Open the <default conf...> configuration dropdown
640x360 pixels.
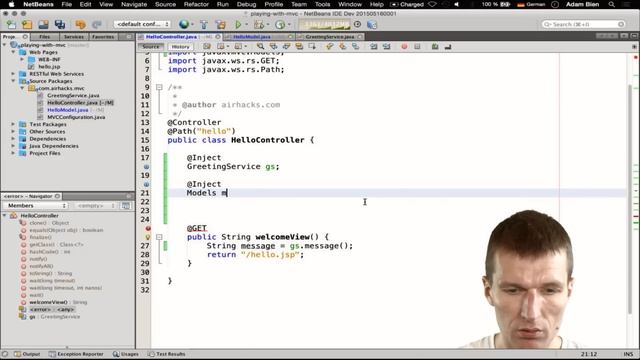coord(142,24)
